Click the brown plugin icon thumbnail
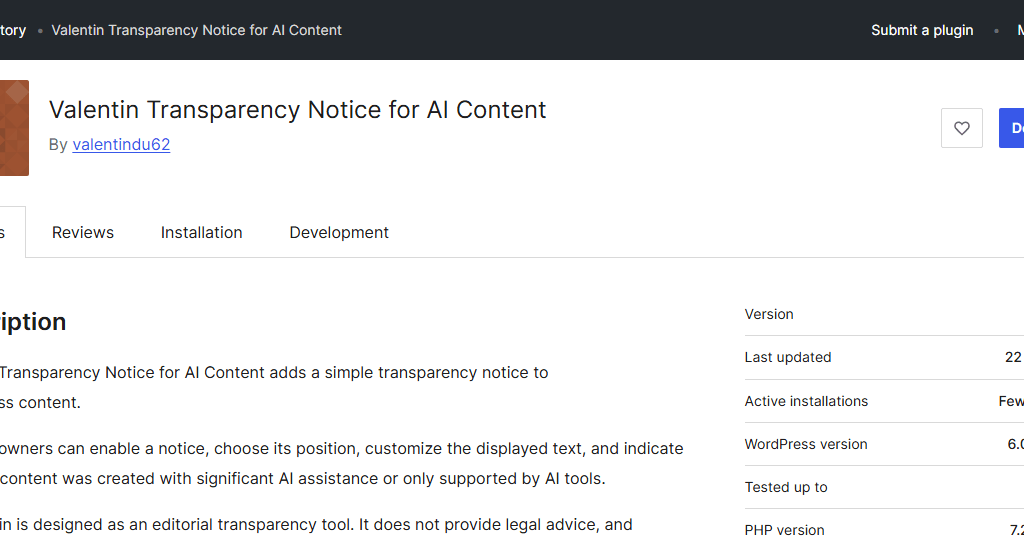1024x548 pixels. pyautogui.click(x=14, y=128)
